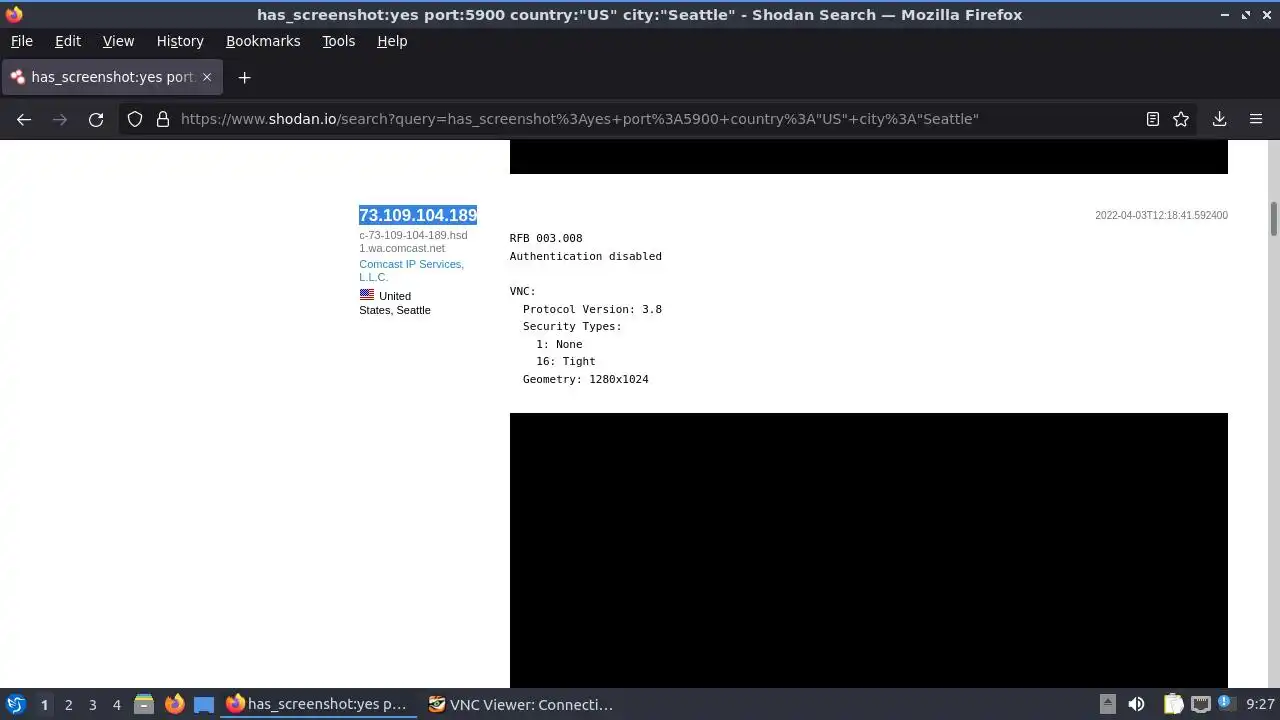This screenshot has width=1280, height=720.
Task: Open the blue notification alert tray icon
Action: pyautogui.click(x=1226, y=704)
